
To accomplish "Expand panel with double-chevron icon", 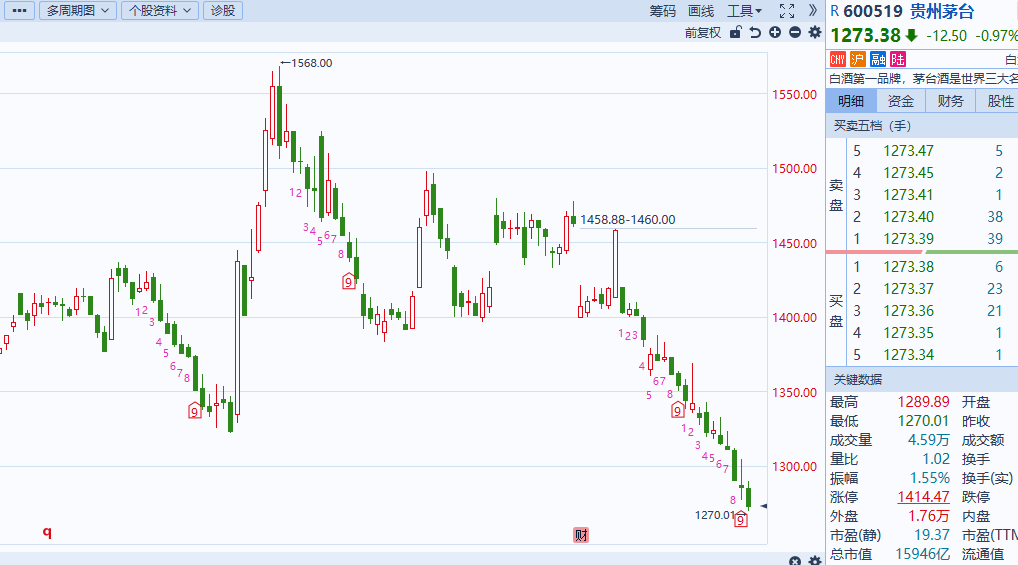I will pyautogui.click(x=812, y=10).
